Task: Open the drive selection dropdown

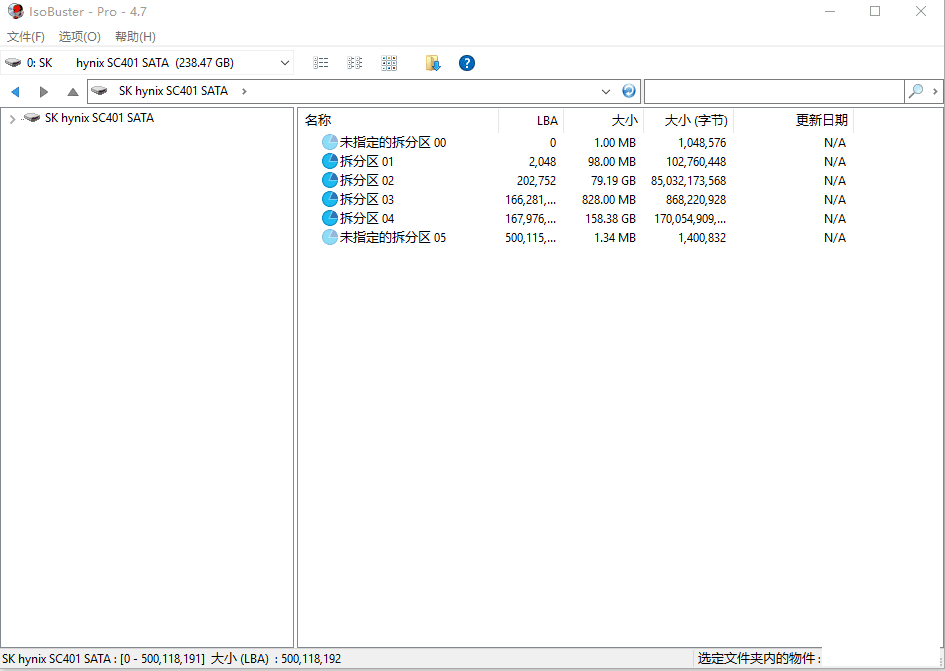Action: tap(284, 63)
